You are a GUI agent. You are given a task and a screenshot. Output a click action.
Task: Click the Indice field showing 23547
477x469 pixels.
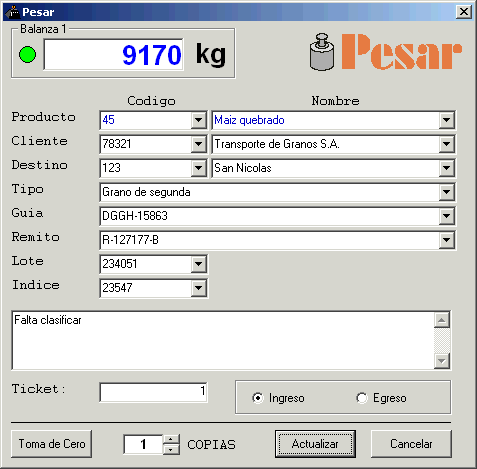[145, 288]
